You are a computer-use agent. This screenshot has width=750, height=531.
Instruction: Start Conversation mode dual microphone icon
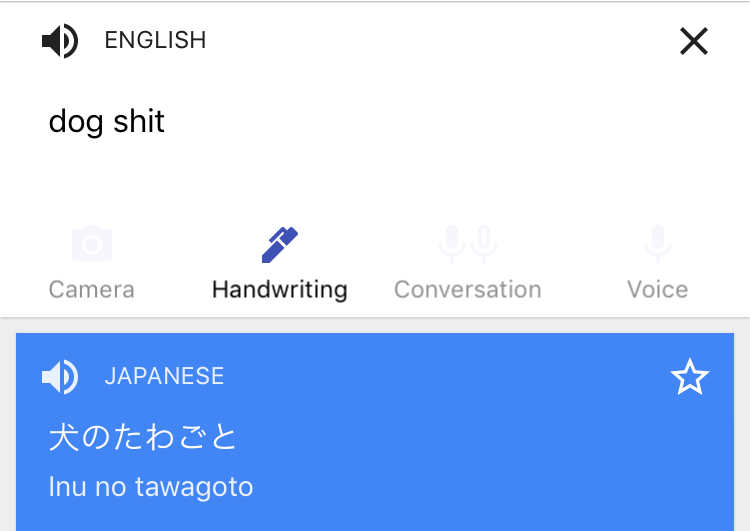click(x=468, y=244)
